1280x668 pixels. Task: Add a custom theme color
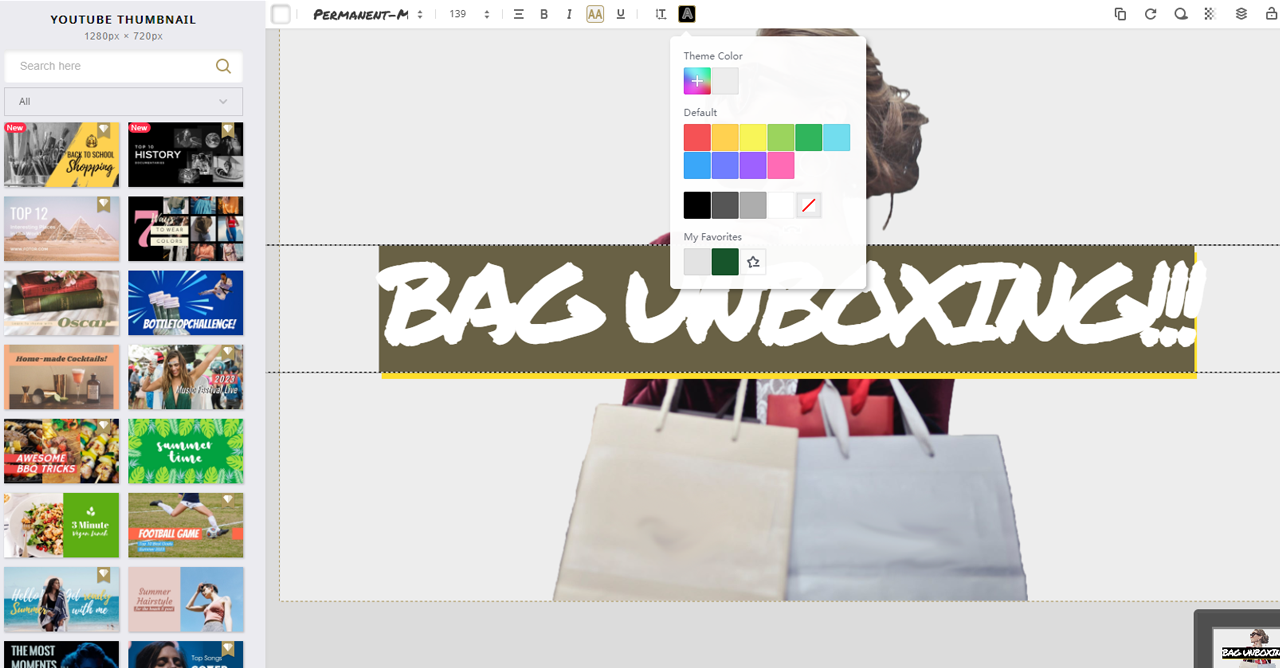[x=697, y=81]
